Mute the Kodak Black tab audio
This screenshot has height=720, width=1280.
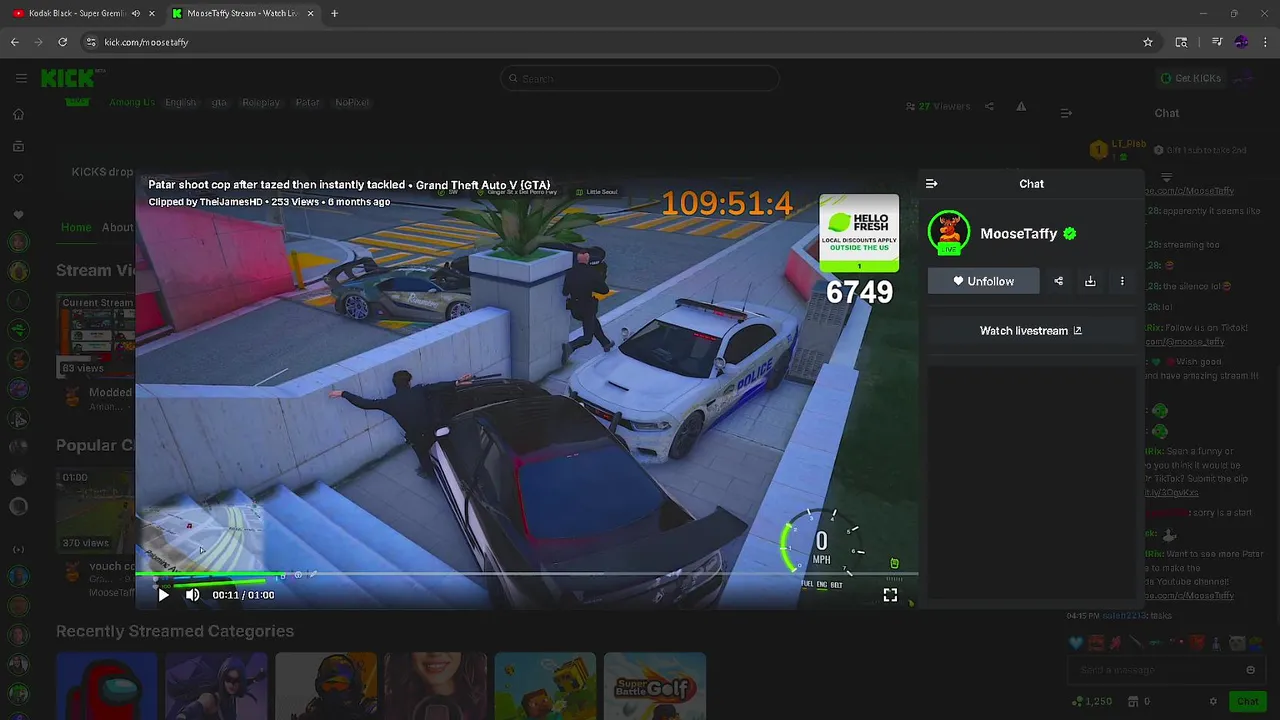click(136, 13)
